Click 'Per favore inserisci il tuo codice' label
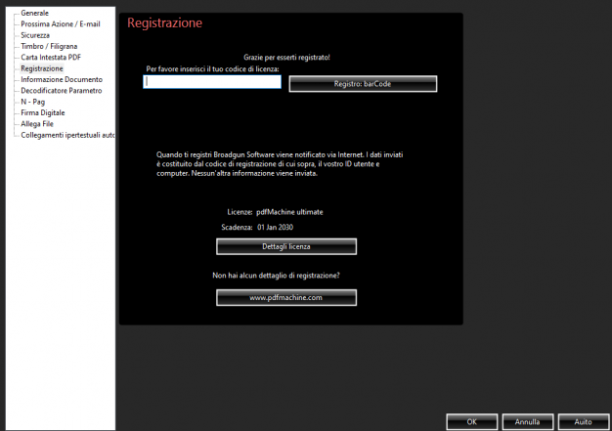Viewport: 612px width, 431px height. (213, 69)
